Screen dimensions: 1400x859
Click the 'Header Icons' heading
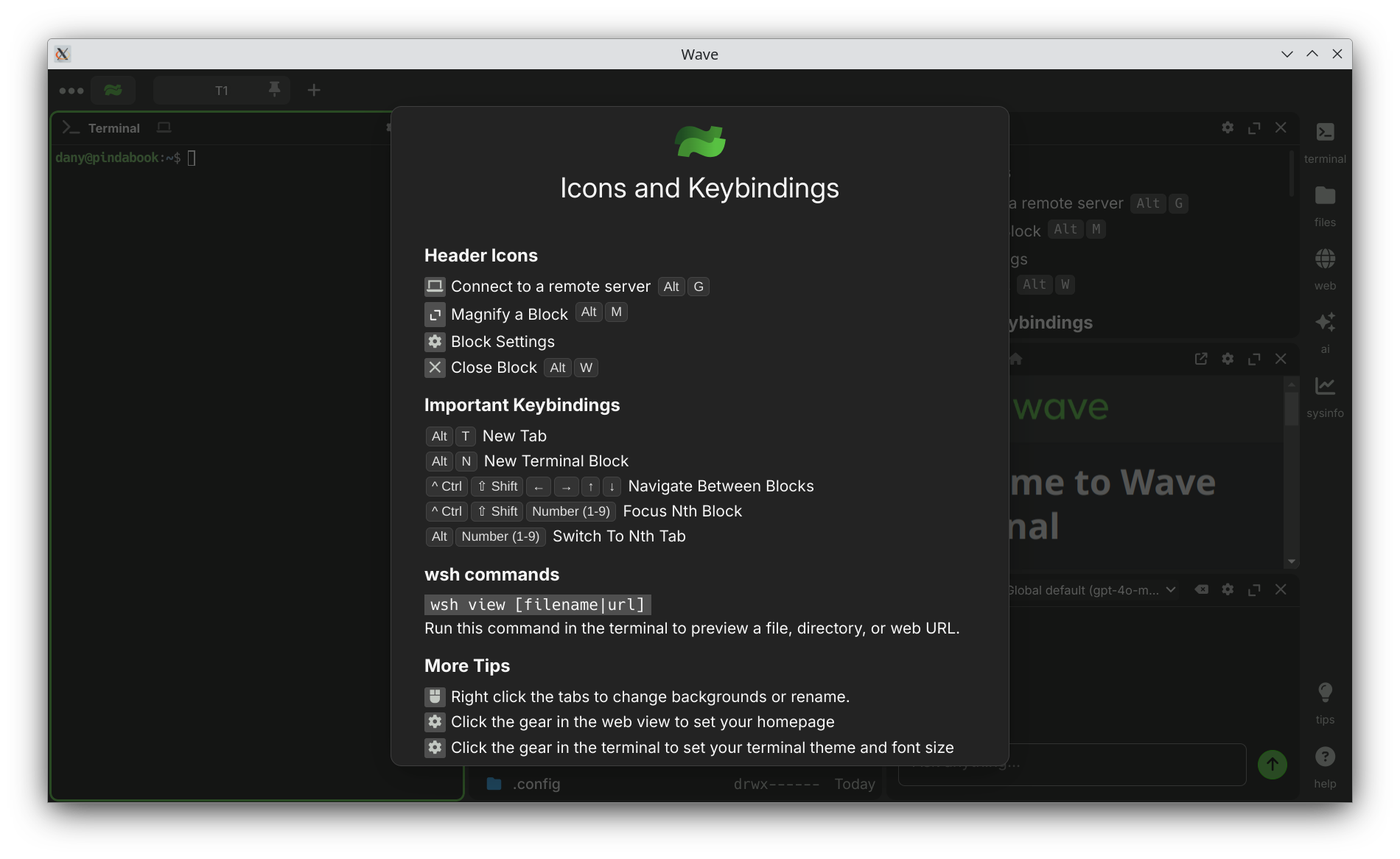(x=481, y=256)
